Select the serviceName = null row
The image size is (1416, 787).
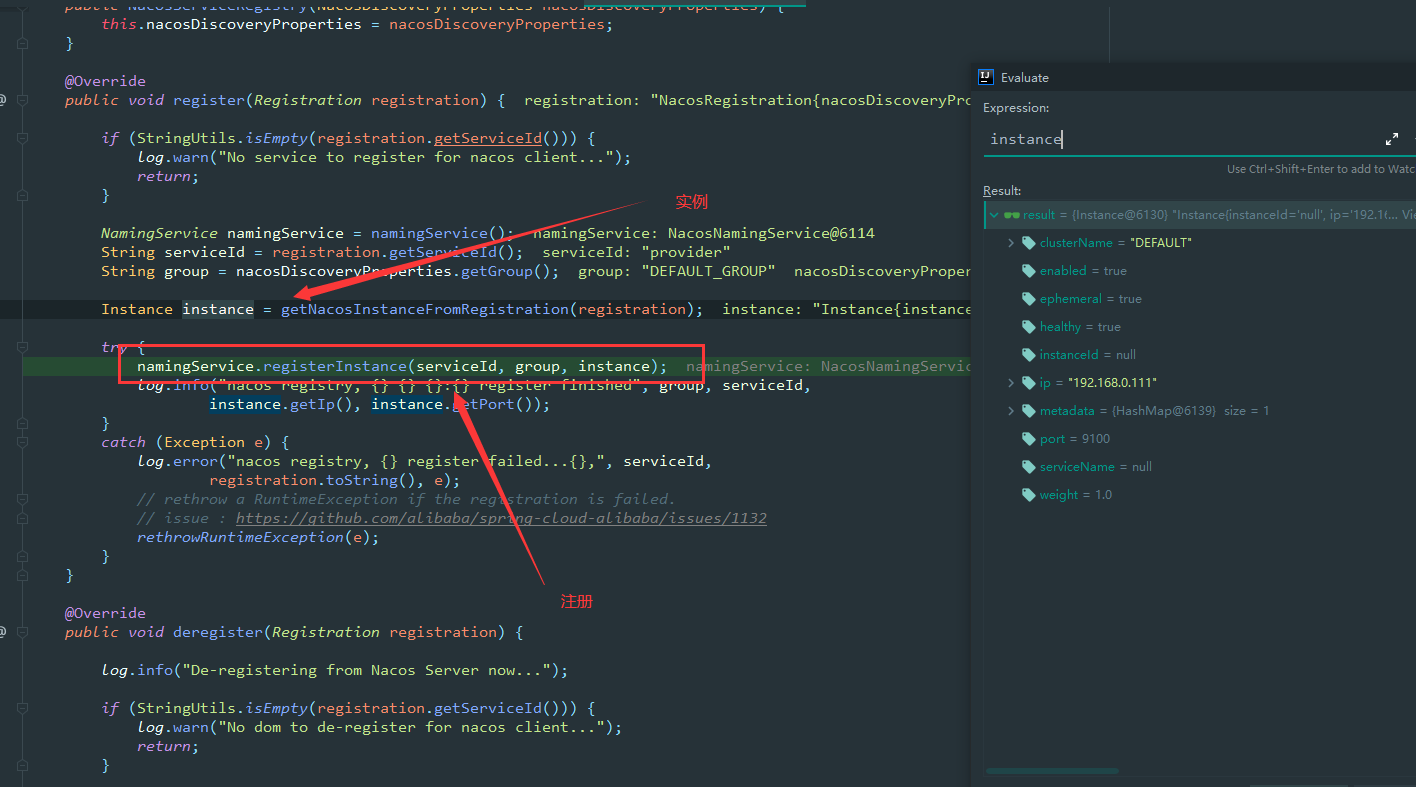tap(1096, 467)
